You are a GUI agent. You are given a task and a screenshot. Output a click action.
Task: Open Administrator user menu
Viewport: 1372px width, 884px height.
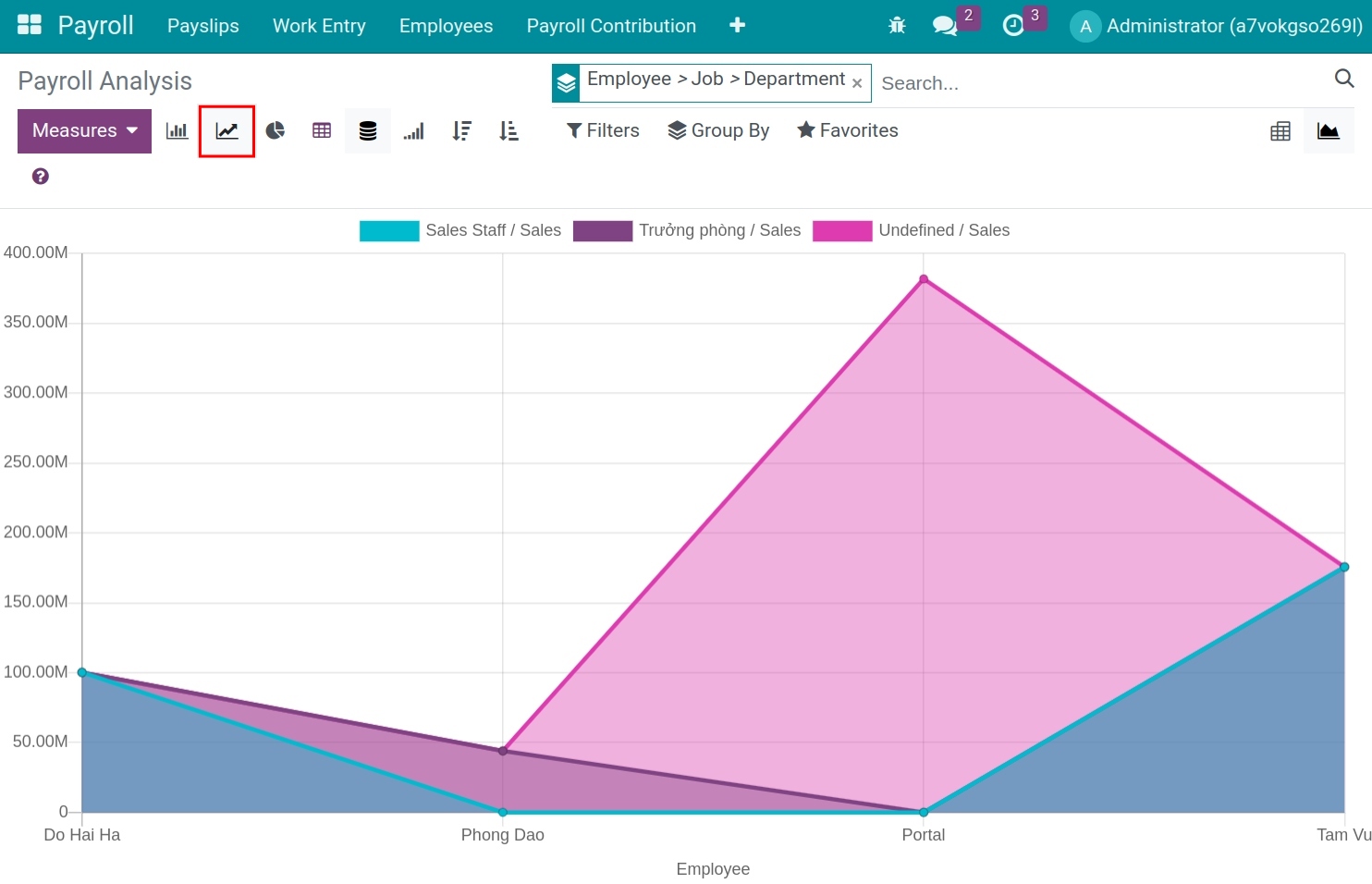[1216, 26]
